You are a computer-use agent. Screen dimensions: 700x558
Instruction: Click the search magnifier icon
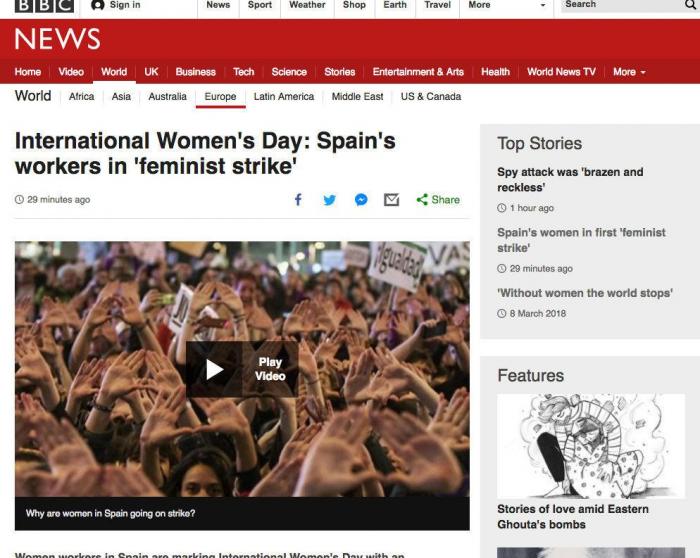690,5
